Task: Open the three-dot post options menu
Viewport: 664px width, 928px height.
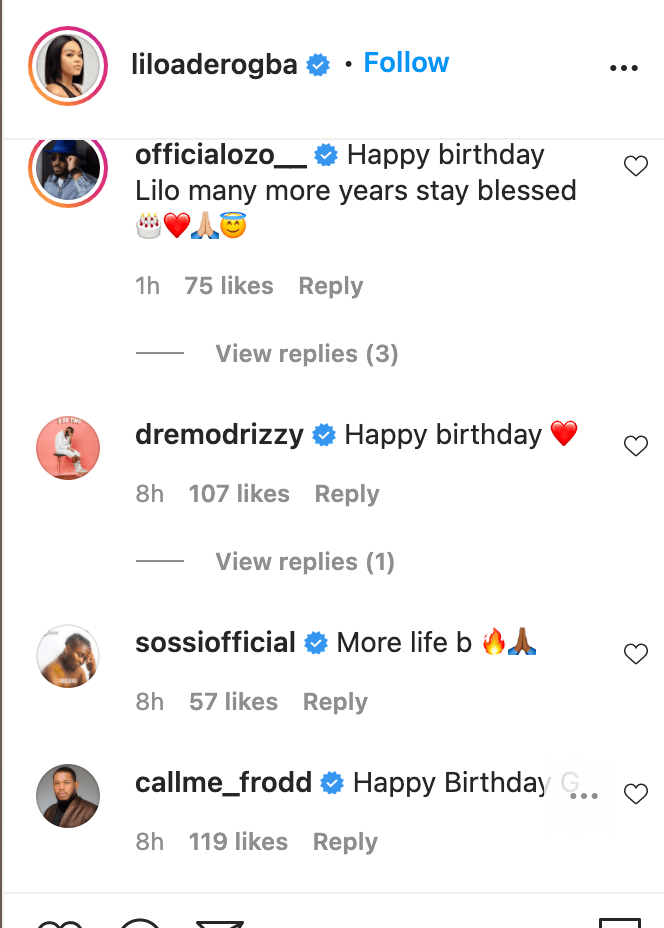Action: click(623, 68)
